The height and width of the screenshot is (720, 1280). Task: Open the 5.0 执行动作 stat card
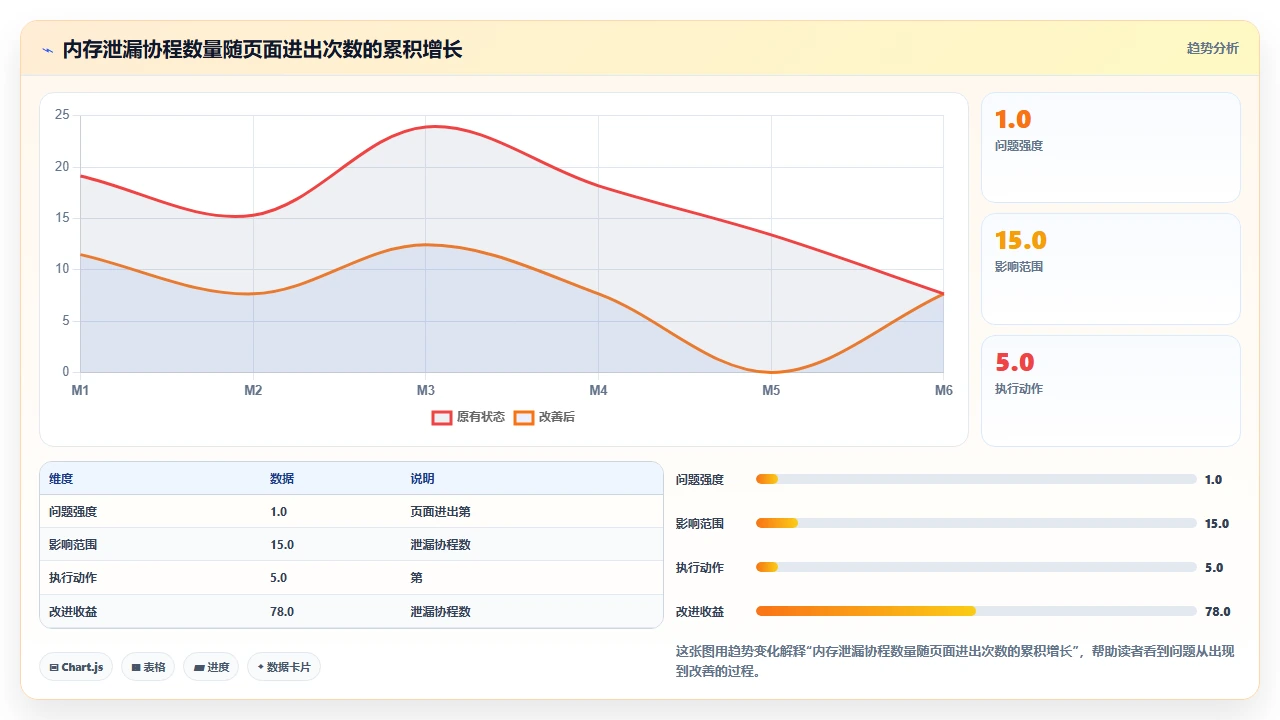tap(1111, 391)
